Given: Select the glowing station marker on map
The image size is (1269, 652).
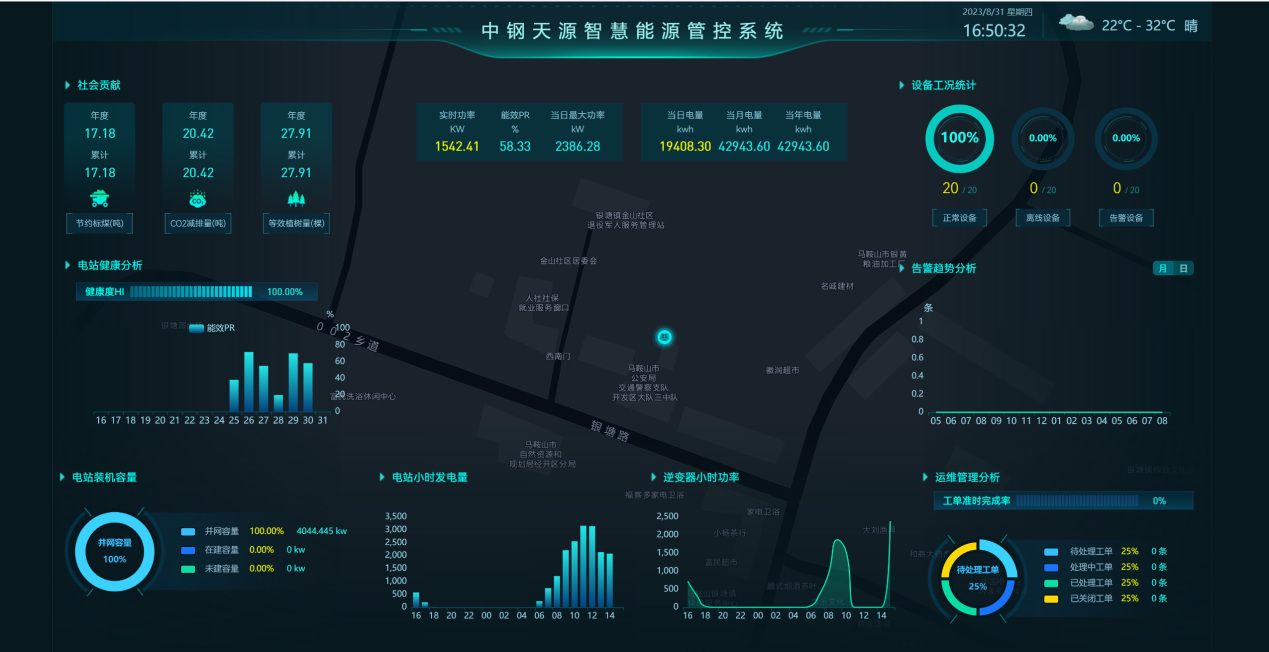Looking at the screenshot, I should tap(664, 337).
